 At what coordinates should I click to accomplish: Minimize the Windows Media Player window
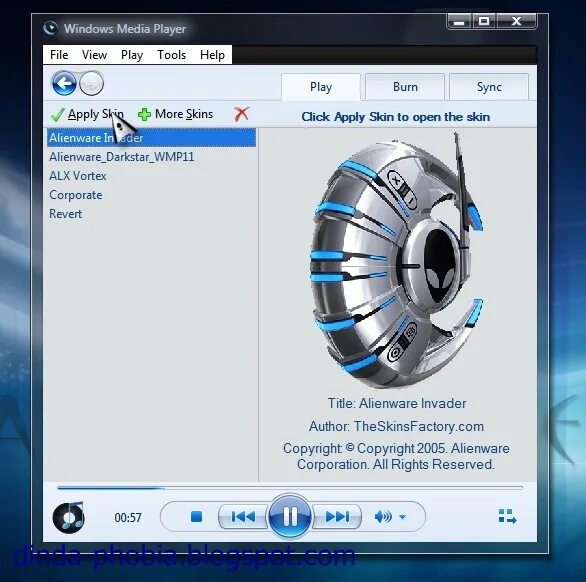tap(459, 21)
